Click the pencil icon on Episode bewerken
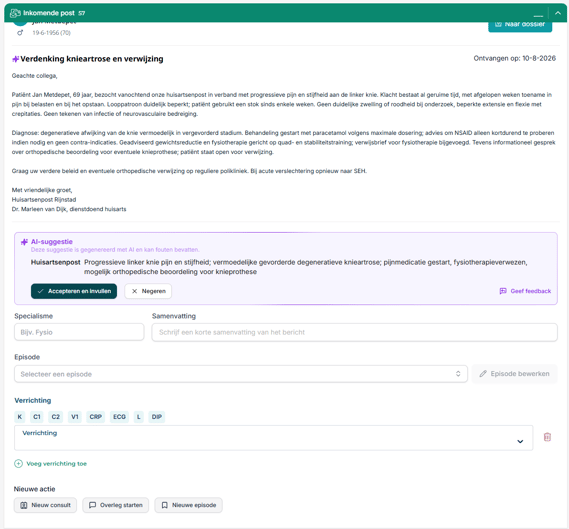 [483, 374]
